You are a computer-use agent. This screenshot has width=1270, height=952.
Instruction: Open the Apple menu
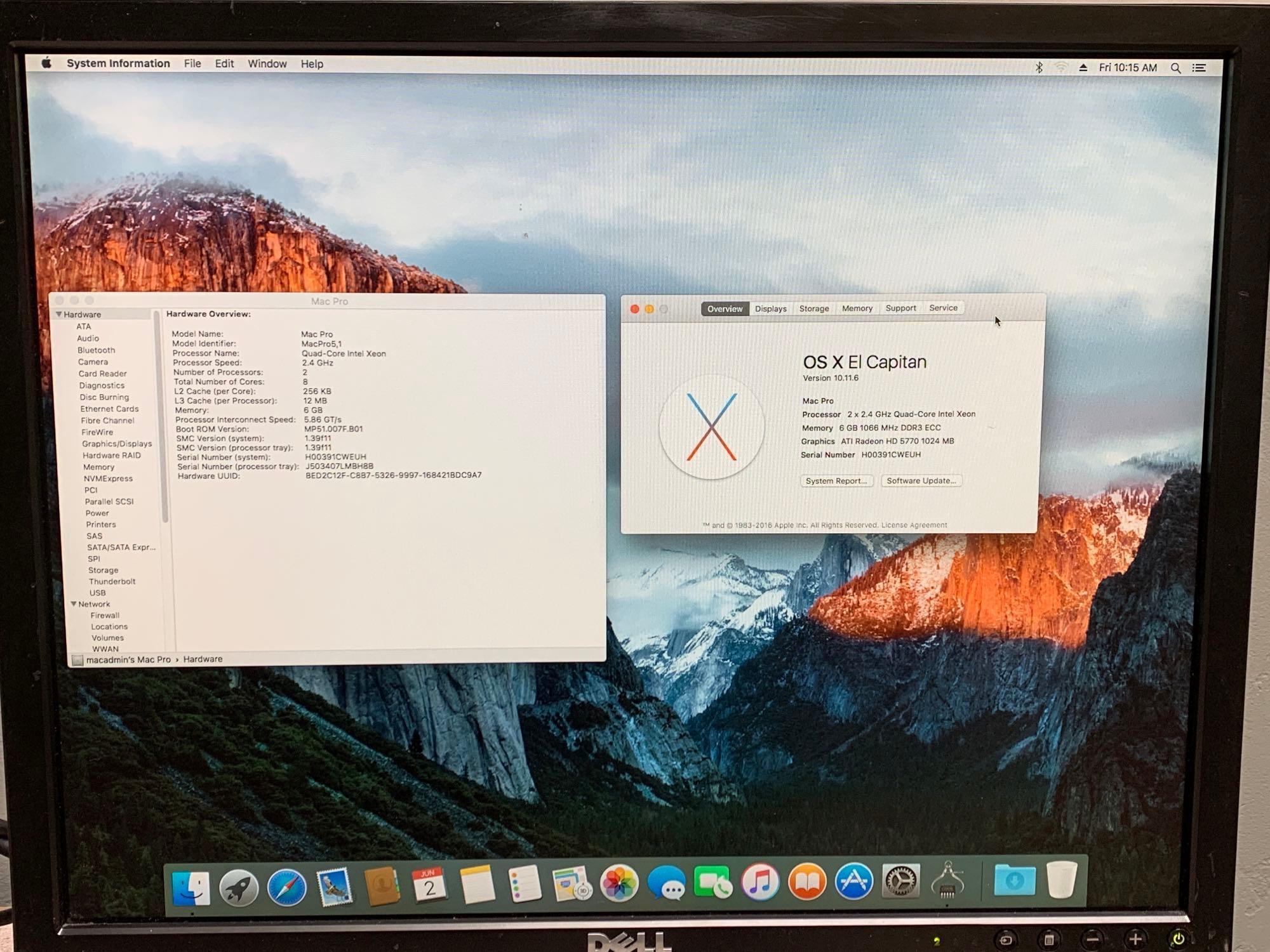(x=46, y=63)
